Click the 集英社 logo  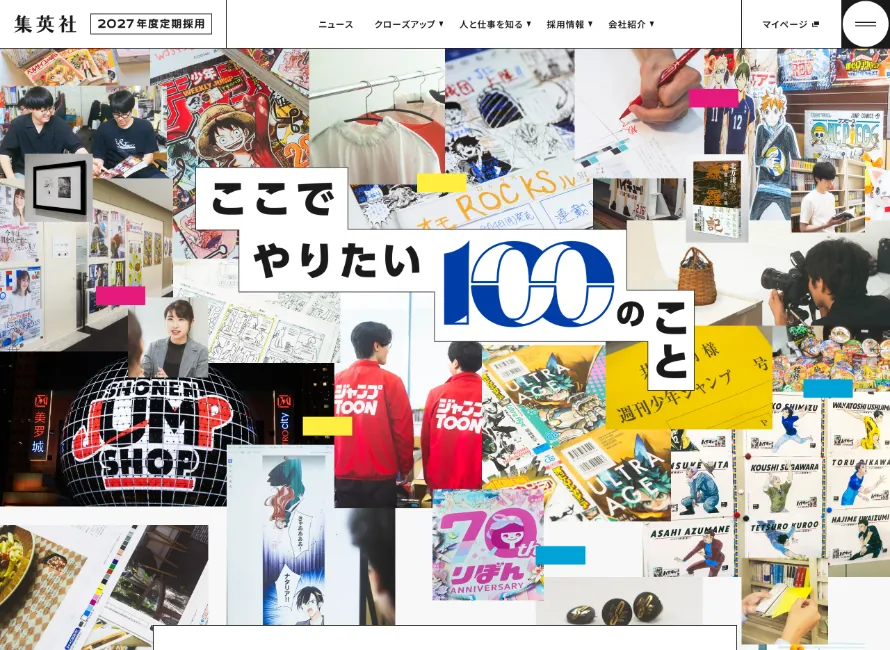(x=45, y=24)
